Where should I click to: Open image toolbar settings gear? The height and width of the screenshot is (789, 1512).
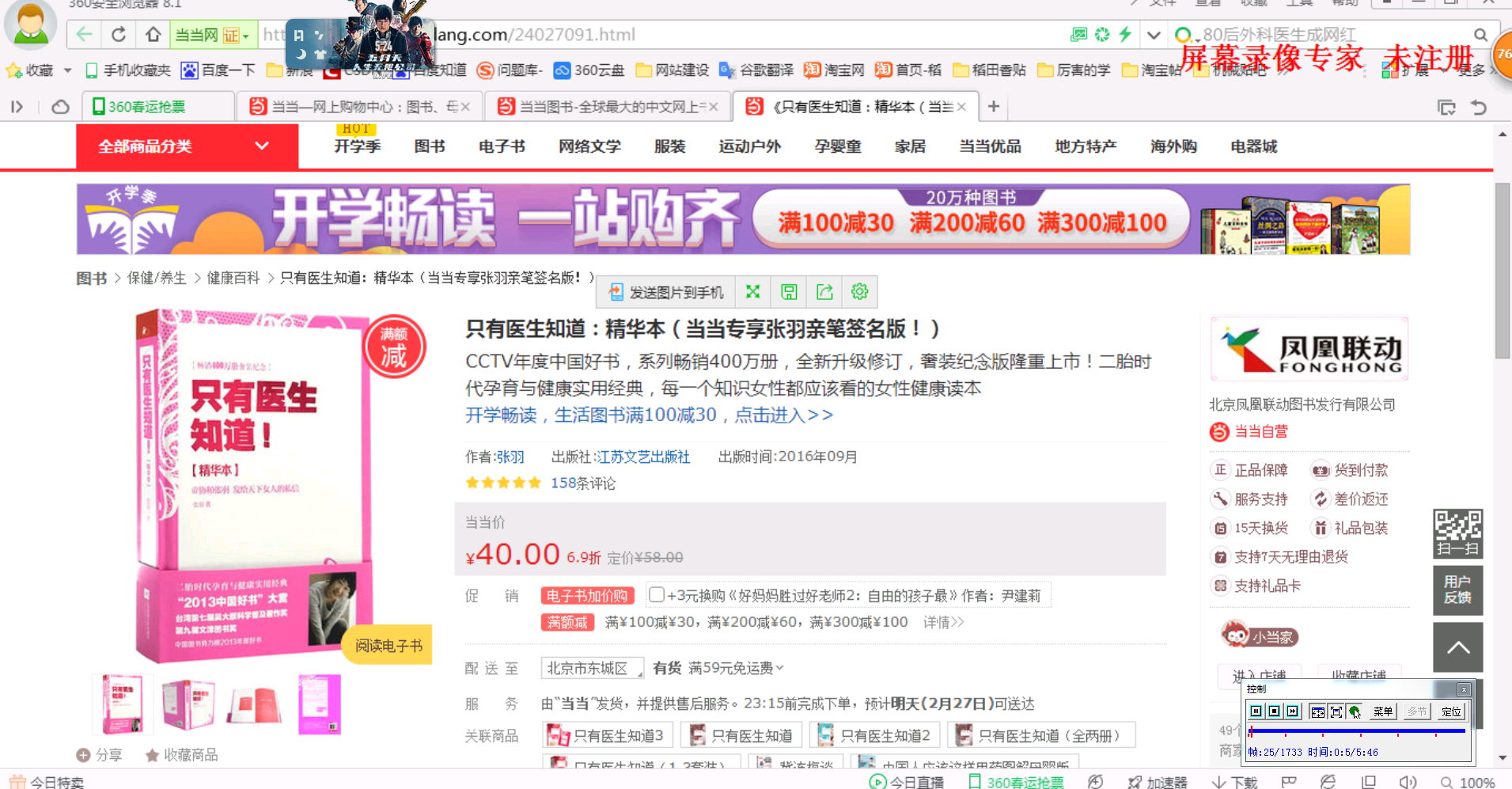[859, 292]
